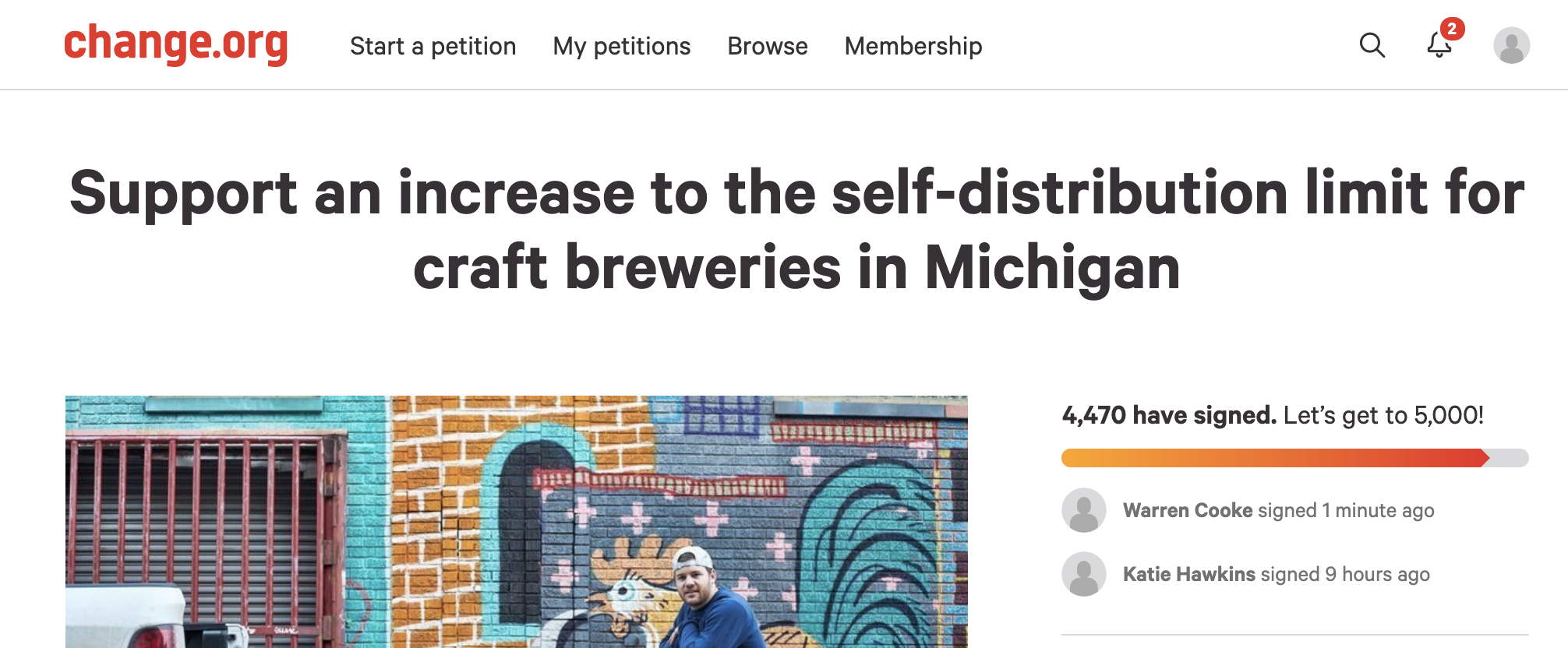
Task: Open the user profile avatar menu
Action: tap(1511, 45)
